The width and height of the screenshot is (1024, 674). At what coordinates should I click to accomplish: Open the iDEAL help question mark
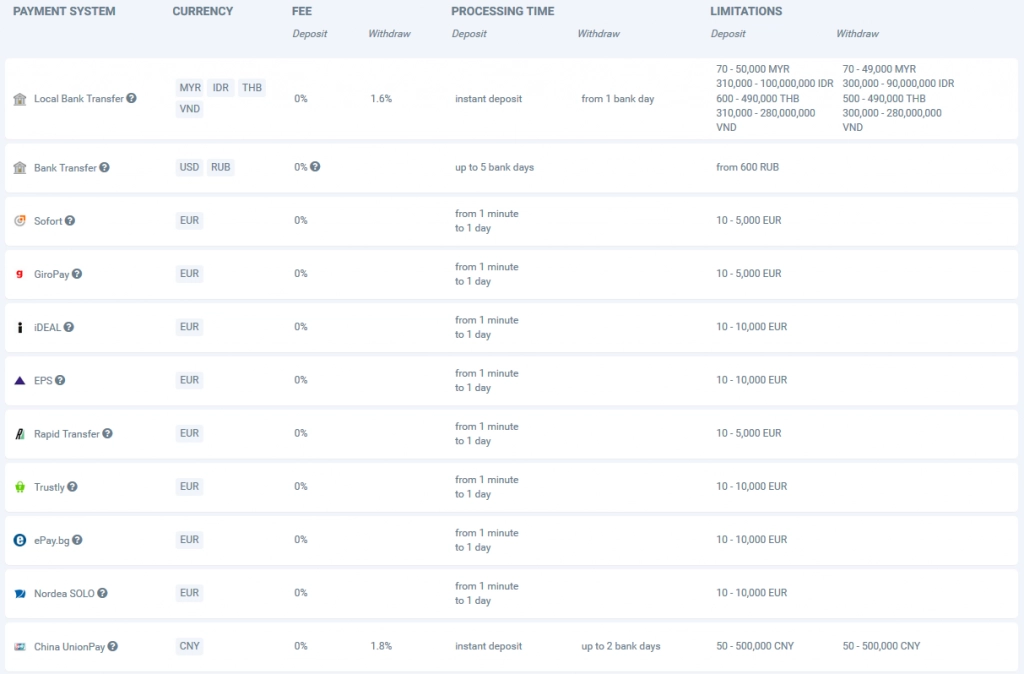[x=69, y=327]
